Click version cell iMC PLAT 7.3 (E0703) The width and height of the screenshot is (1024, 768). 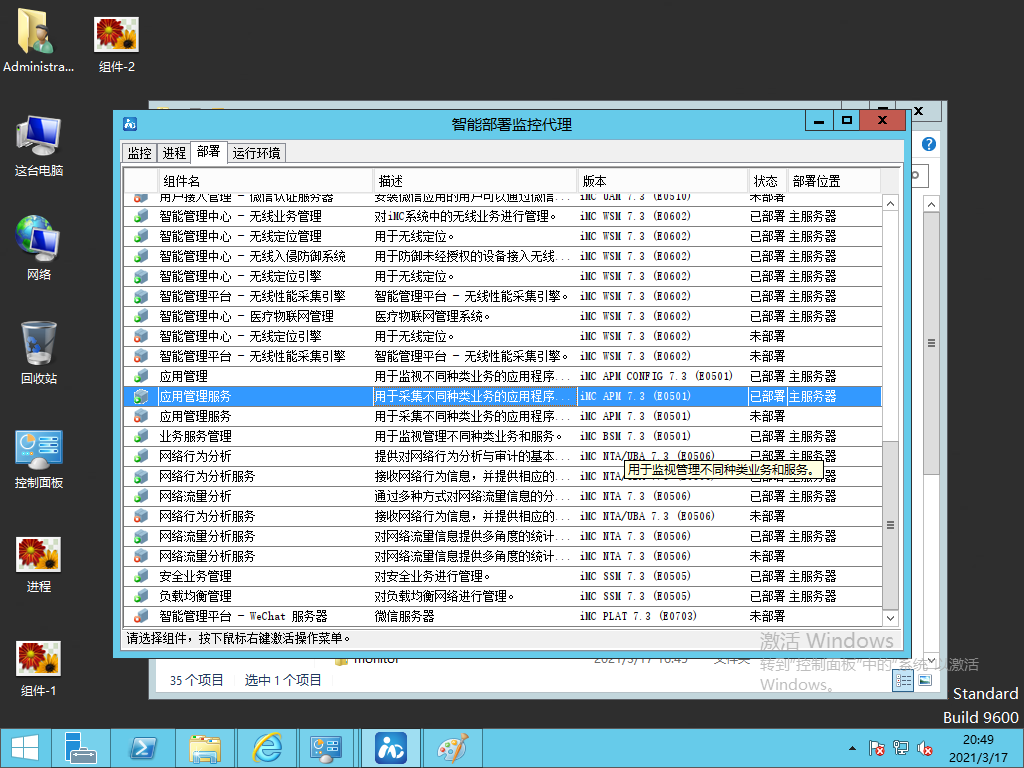pyautogui.click(x=638, y=616)
